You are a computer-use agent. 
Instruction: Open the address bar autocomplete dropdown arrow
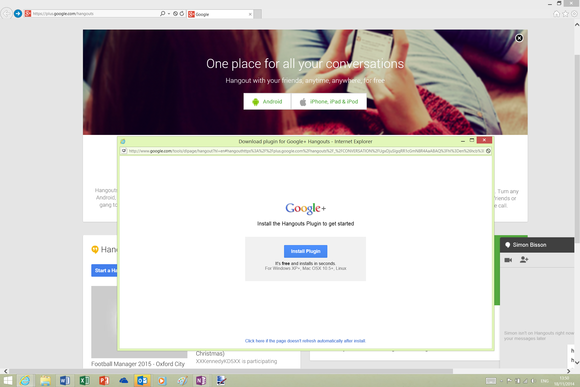click(169, 14)
